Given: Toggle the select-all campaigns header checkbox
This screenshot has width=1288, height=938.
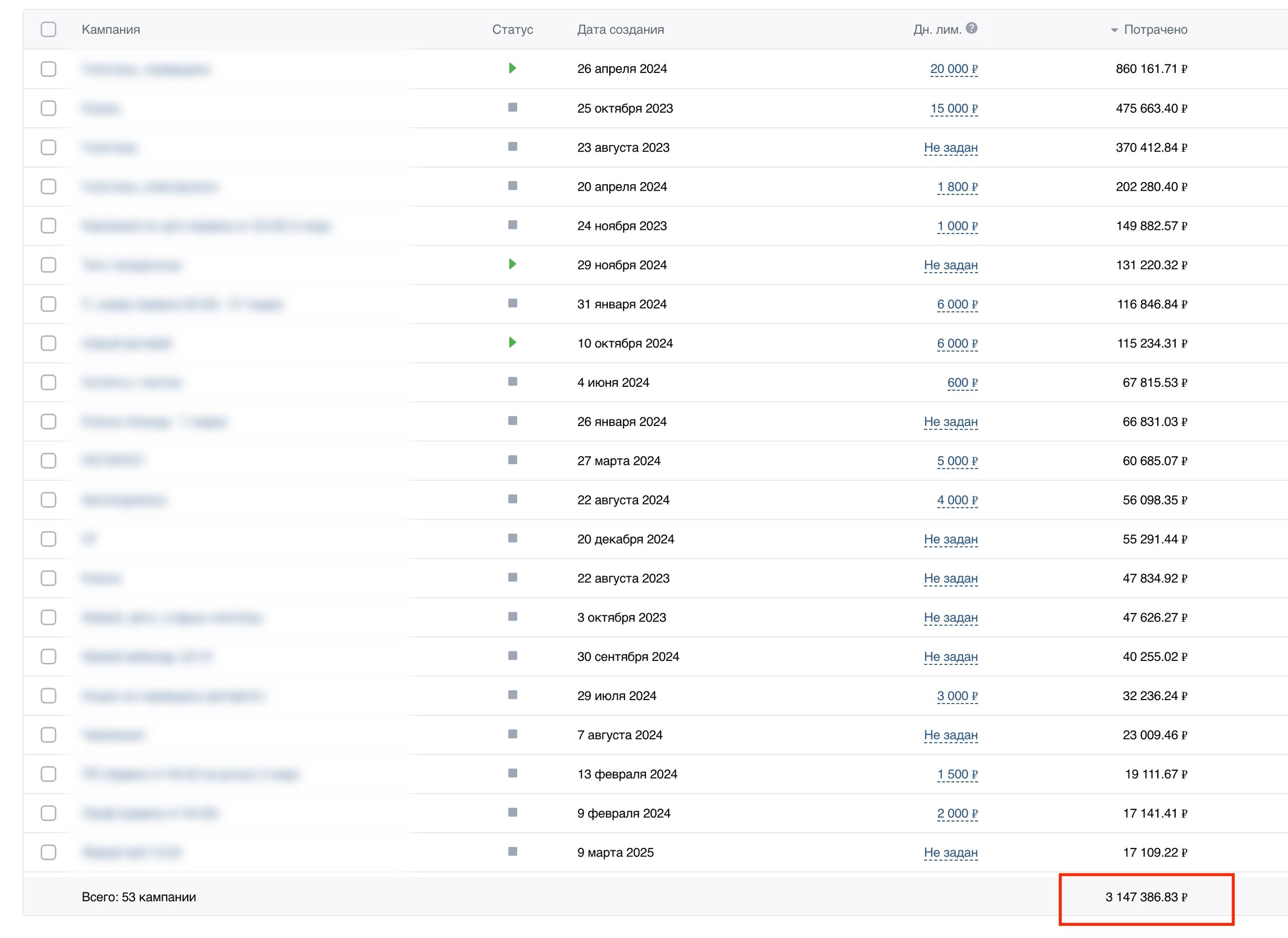Looking at the screenshot, I should click(49, 29).
